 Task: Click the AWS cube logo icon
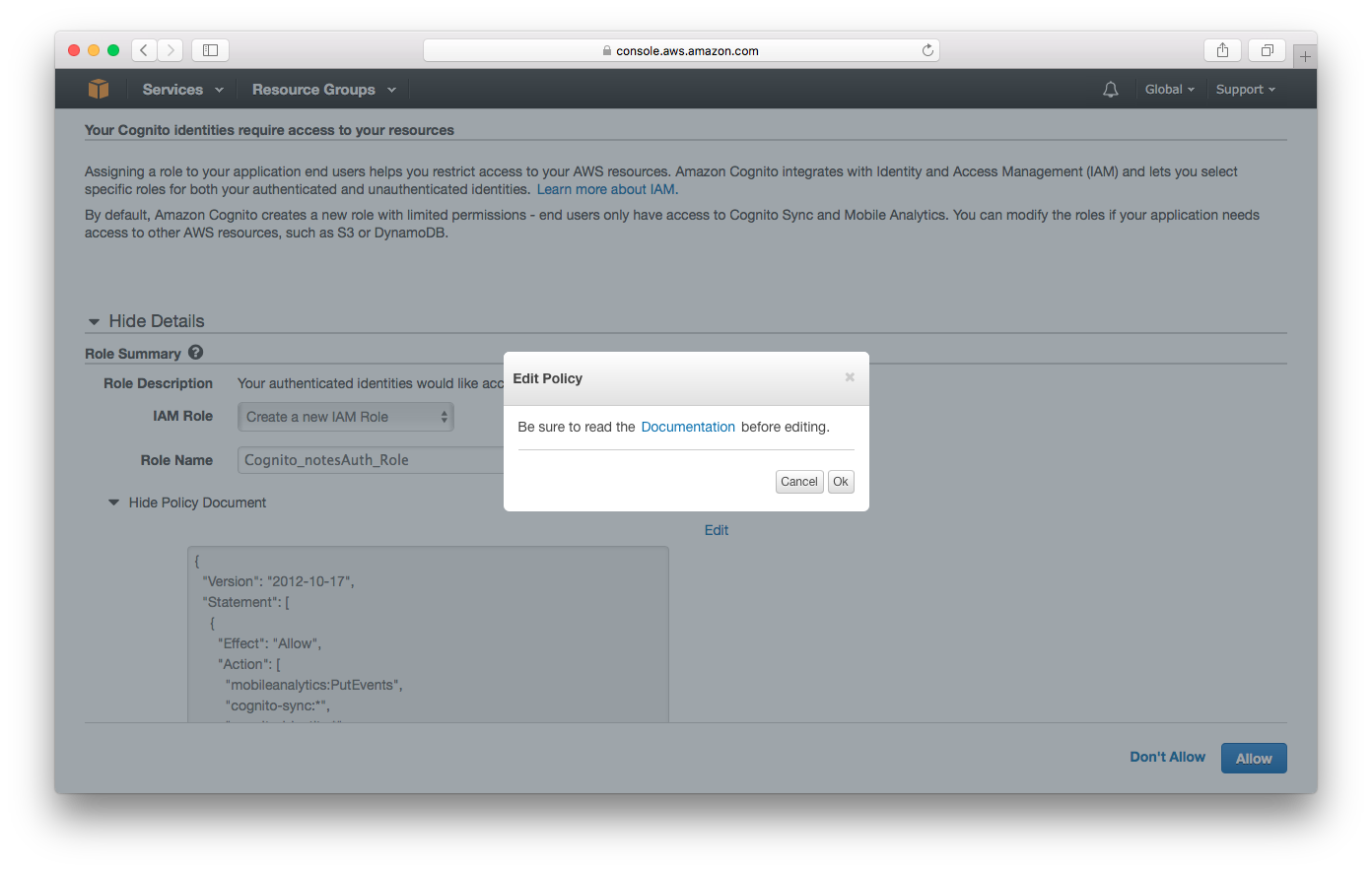coord(99,89)
